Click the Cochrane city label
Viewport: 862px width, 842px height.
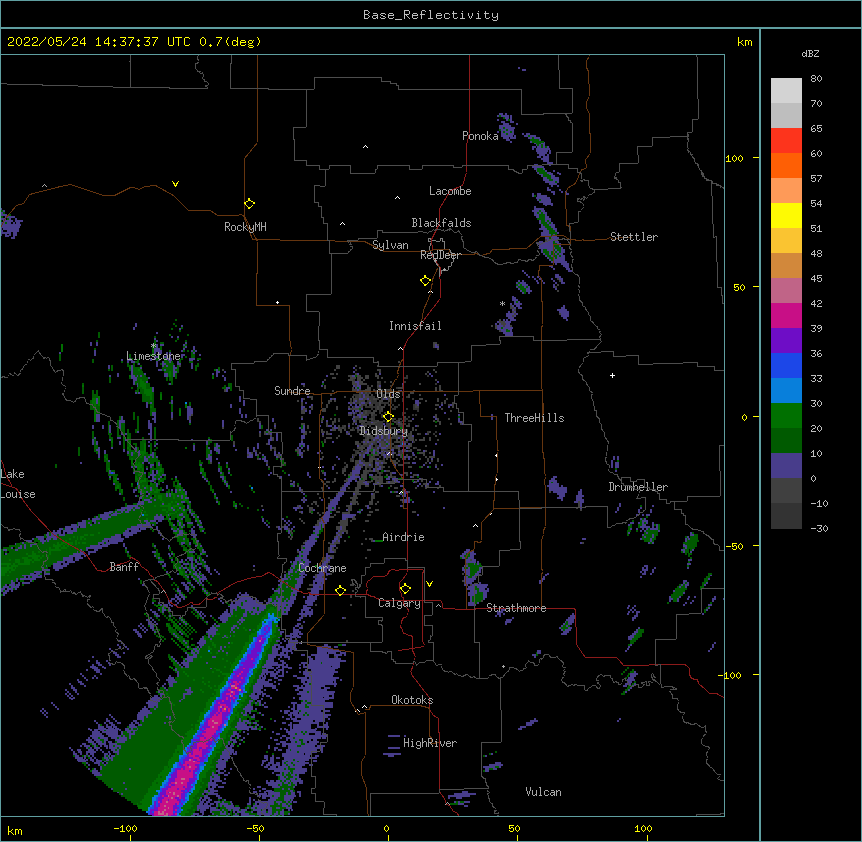pyautogui.click(x=322, y=568)
